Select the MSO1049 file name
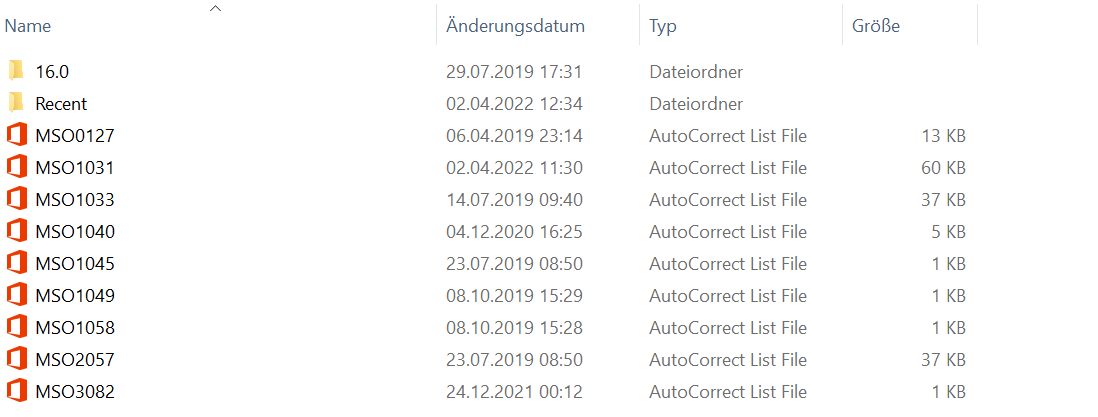 coord(75,296)
